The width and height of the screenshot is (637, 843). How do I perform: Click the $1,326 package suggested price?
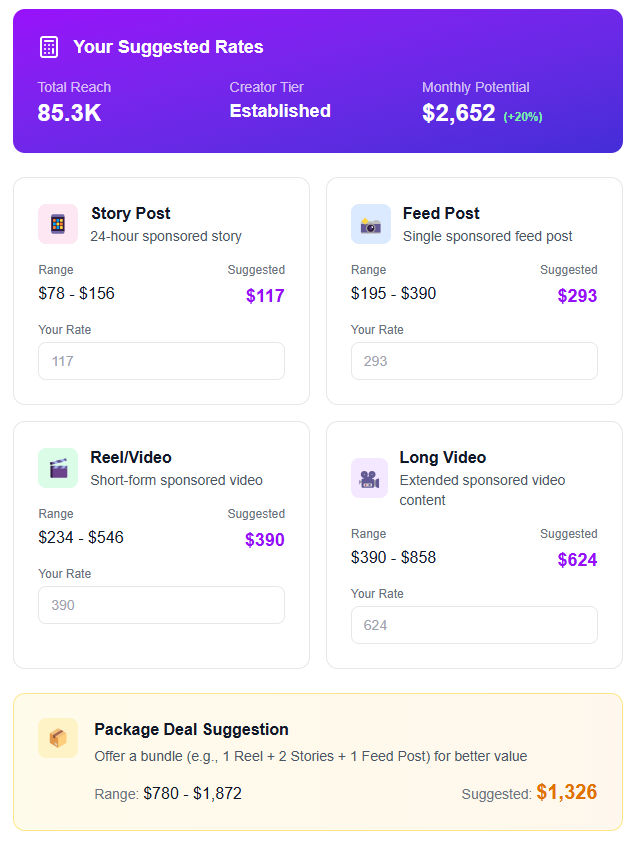click(566, 792)
